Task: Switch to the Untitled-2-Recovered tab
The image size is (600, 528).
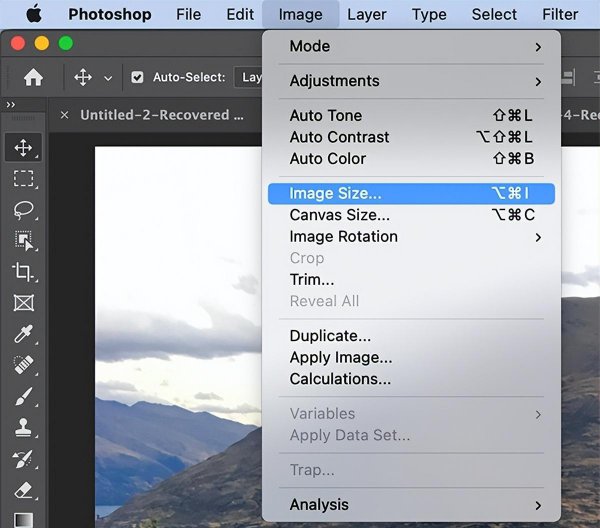Action: coord(161,115)
